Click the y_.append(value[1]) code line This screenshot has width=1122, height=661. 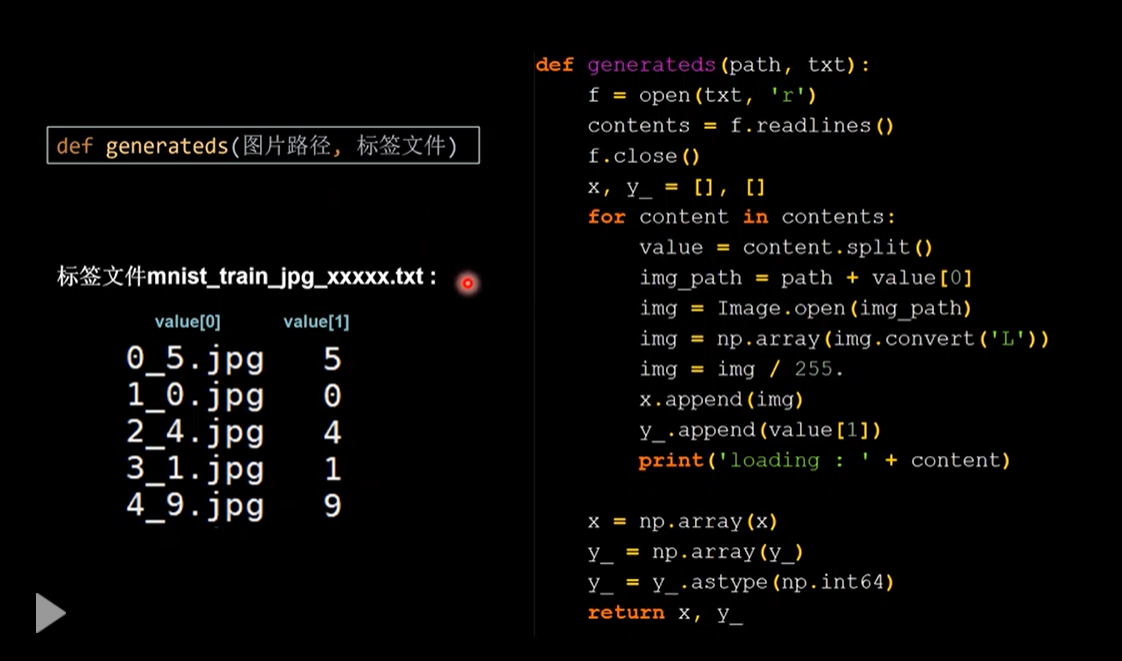762,430
